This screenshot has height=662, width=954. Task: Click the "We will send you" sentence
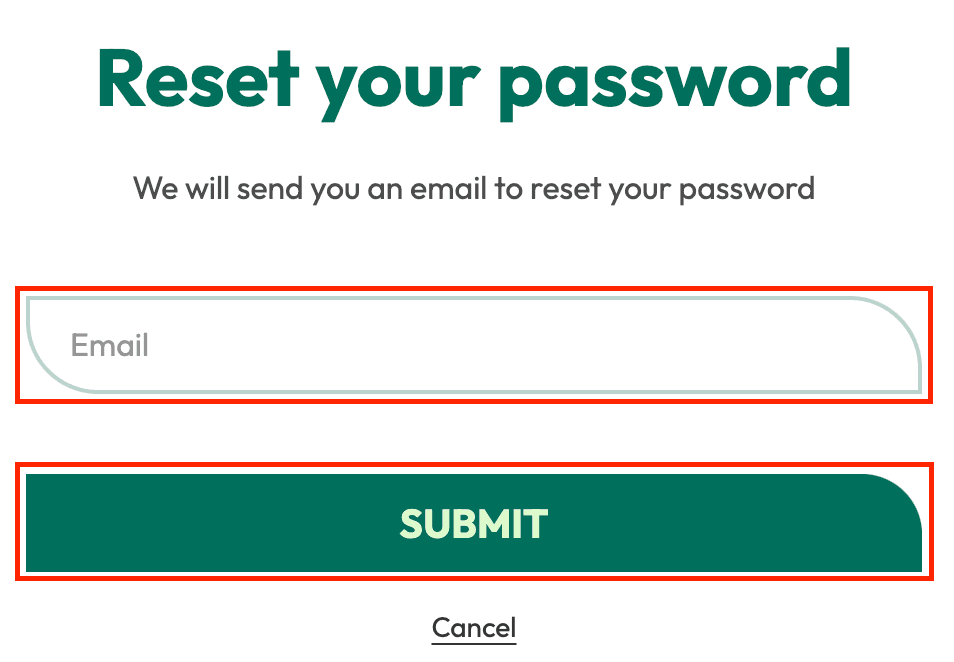click(474, 189)
